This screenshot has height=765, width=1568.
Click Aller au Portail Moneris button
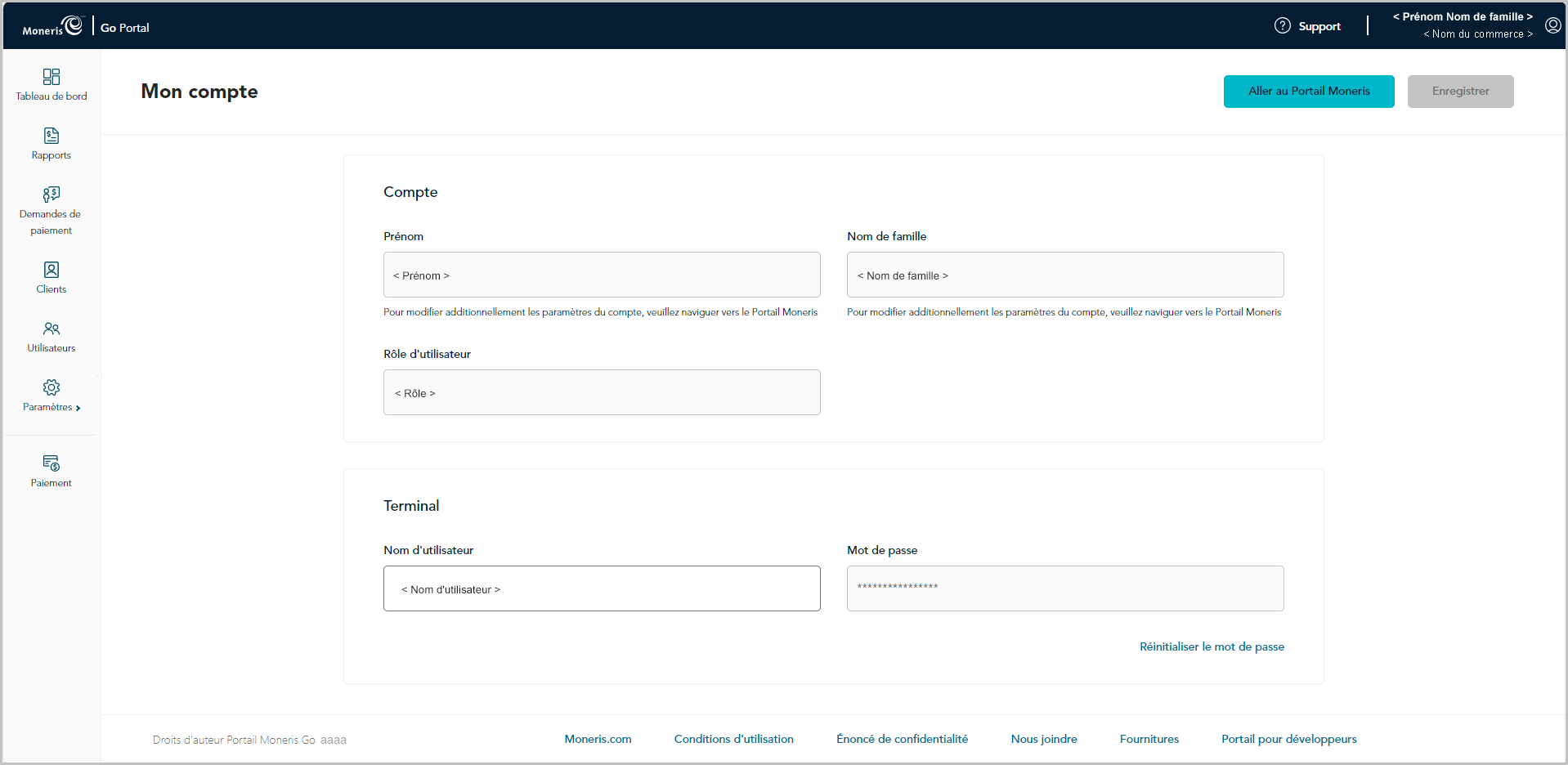pyautogui.click(x=1308, y=92)
